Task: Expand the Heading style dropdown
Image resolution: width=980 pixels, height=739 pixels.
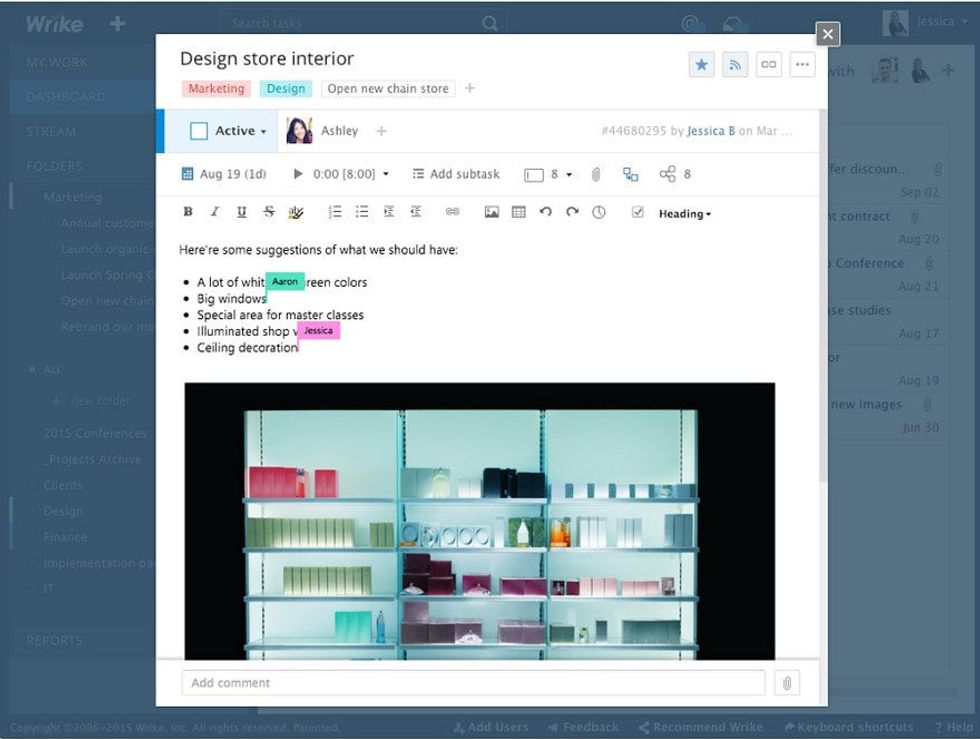Action: point(685,214)
